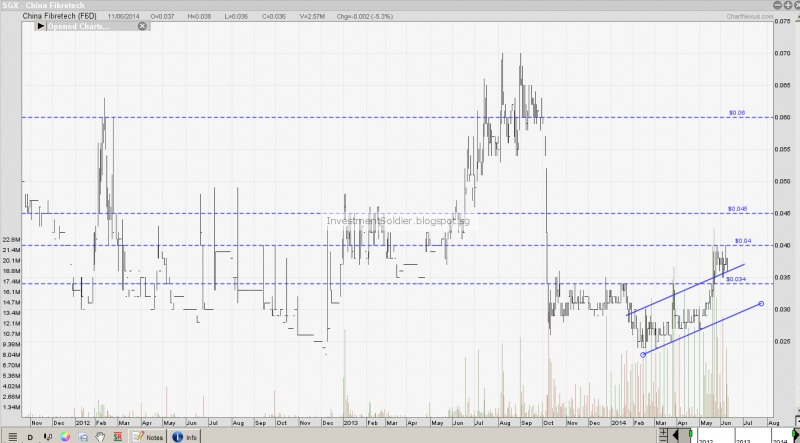Click the 'D' daily period button
Screen dimensions: 800x443
30,437
